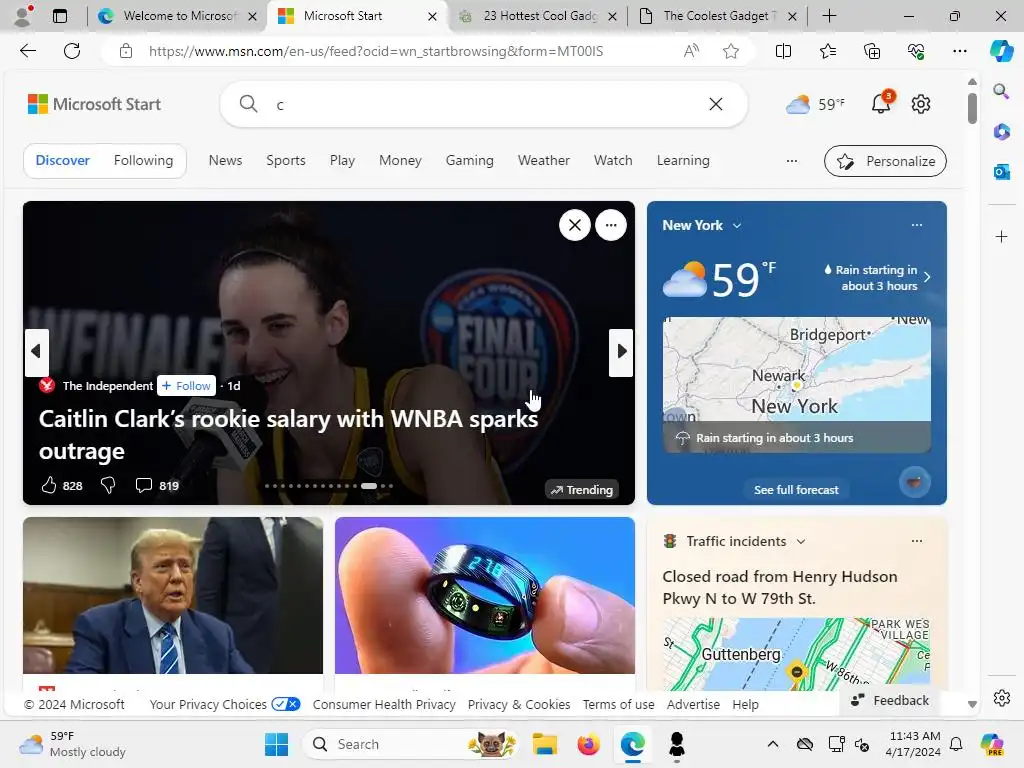Open Outlook icon in sidebar
This screenshot has width=1024, height=768.
click(1001, 172)
